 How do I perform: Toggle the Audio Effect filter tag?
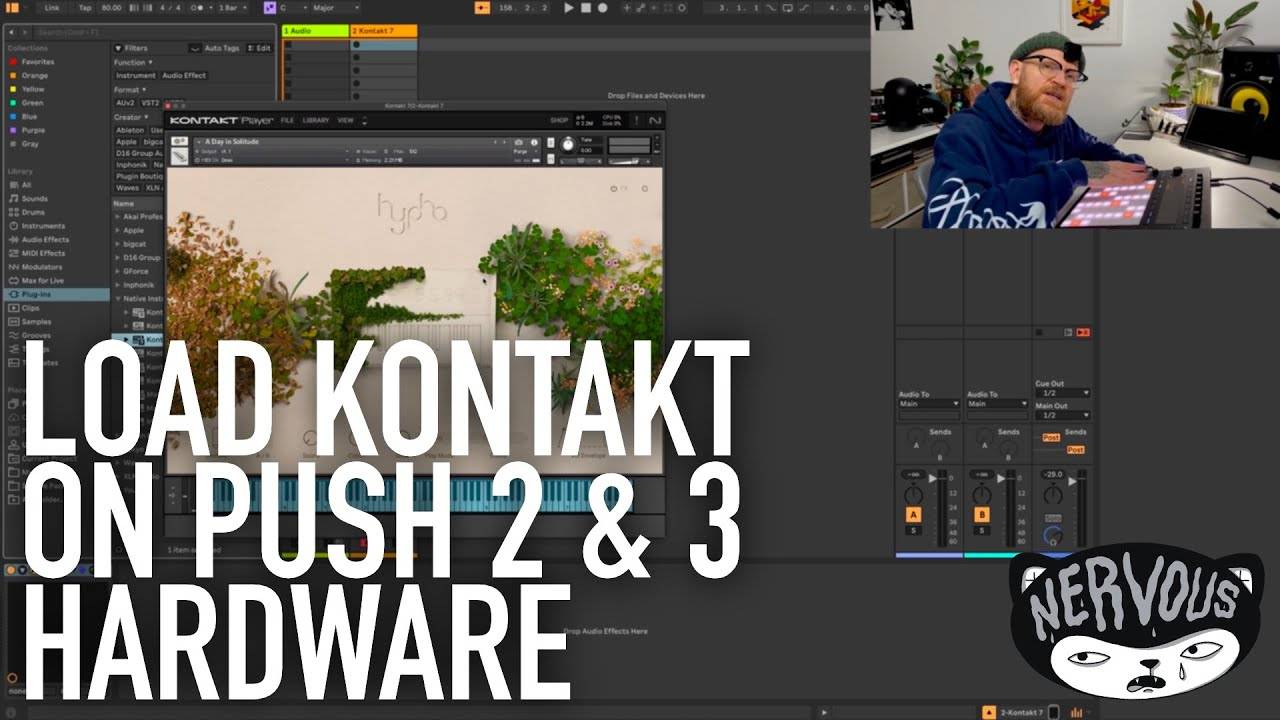(x=184, y=75)
